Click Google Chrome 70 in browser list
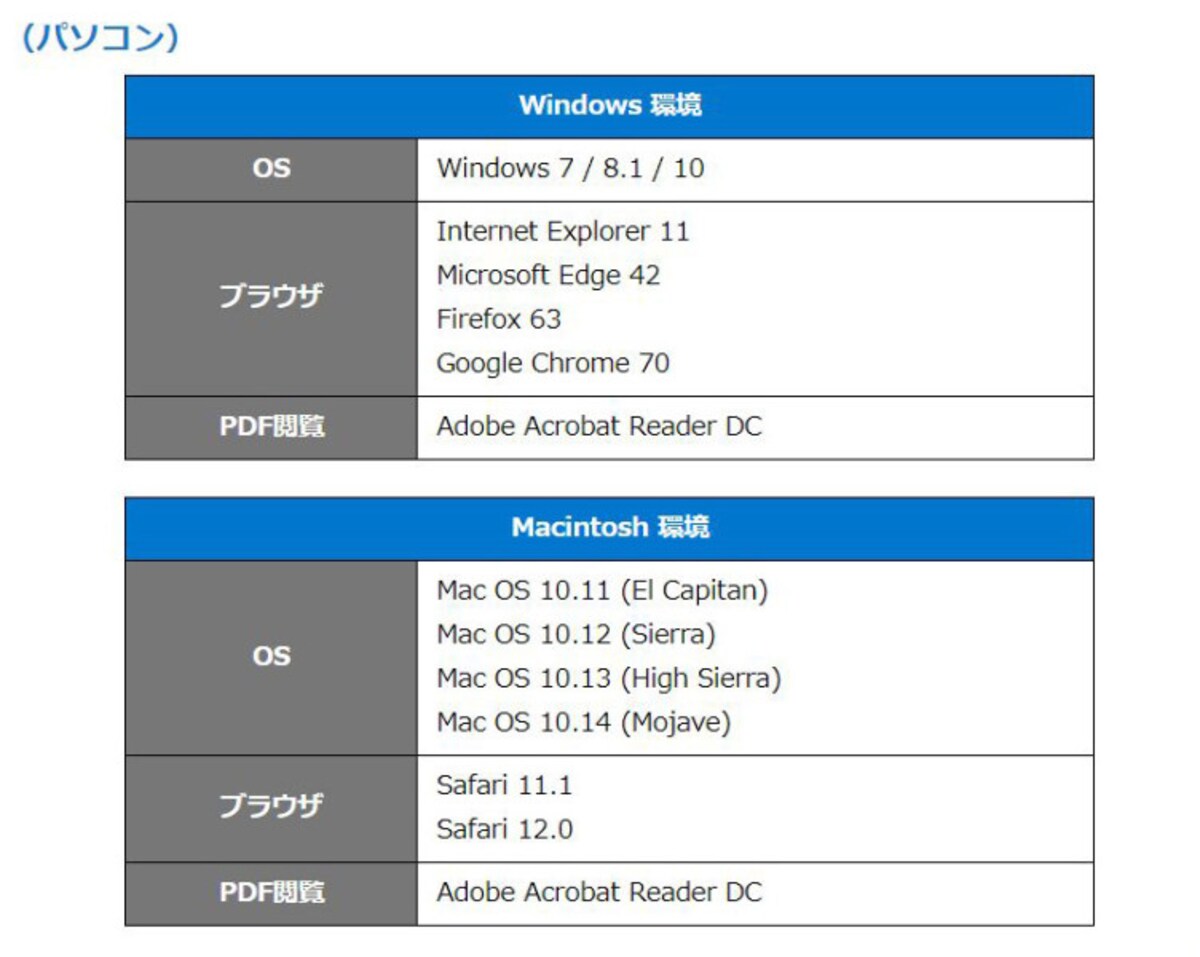This screenshot has width=1200, height=957. pyautogui.click(x=553, y=363)
